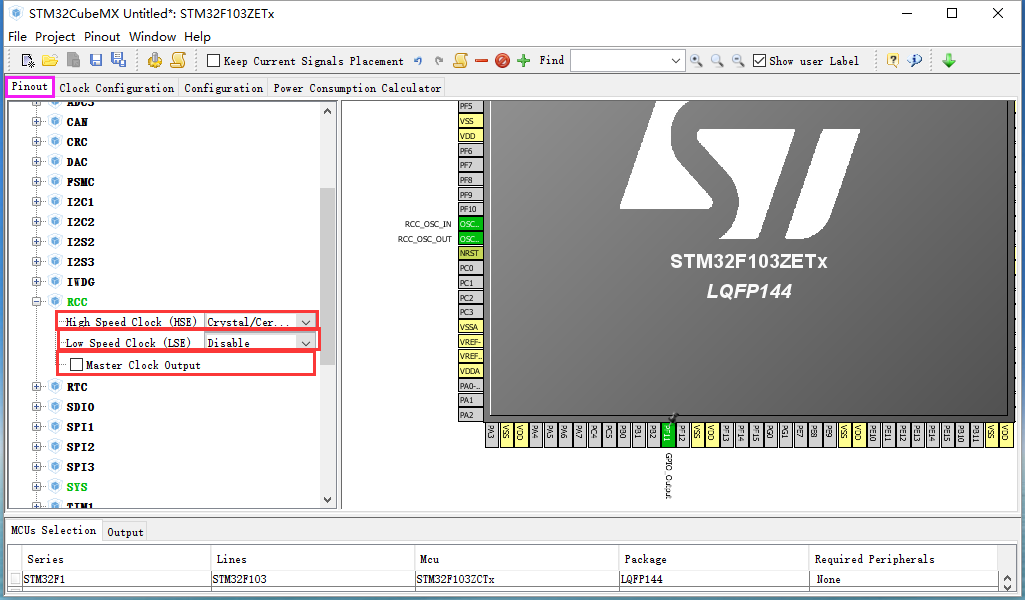Screen dimensions: 1025x600
Task: Click the Package column header
Action: pyautogui.click(x=713, y=559)
